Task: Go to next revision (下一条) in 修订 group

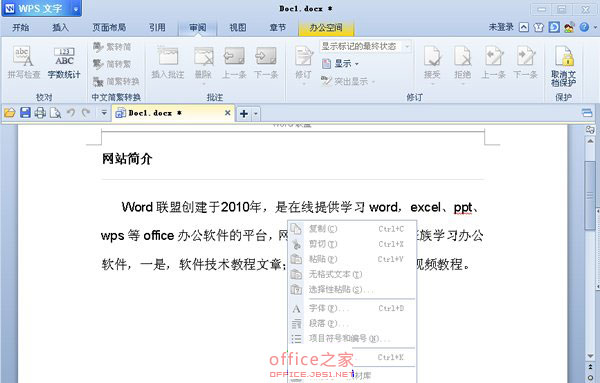Action: tap(525, 62)
